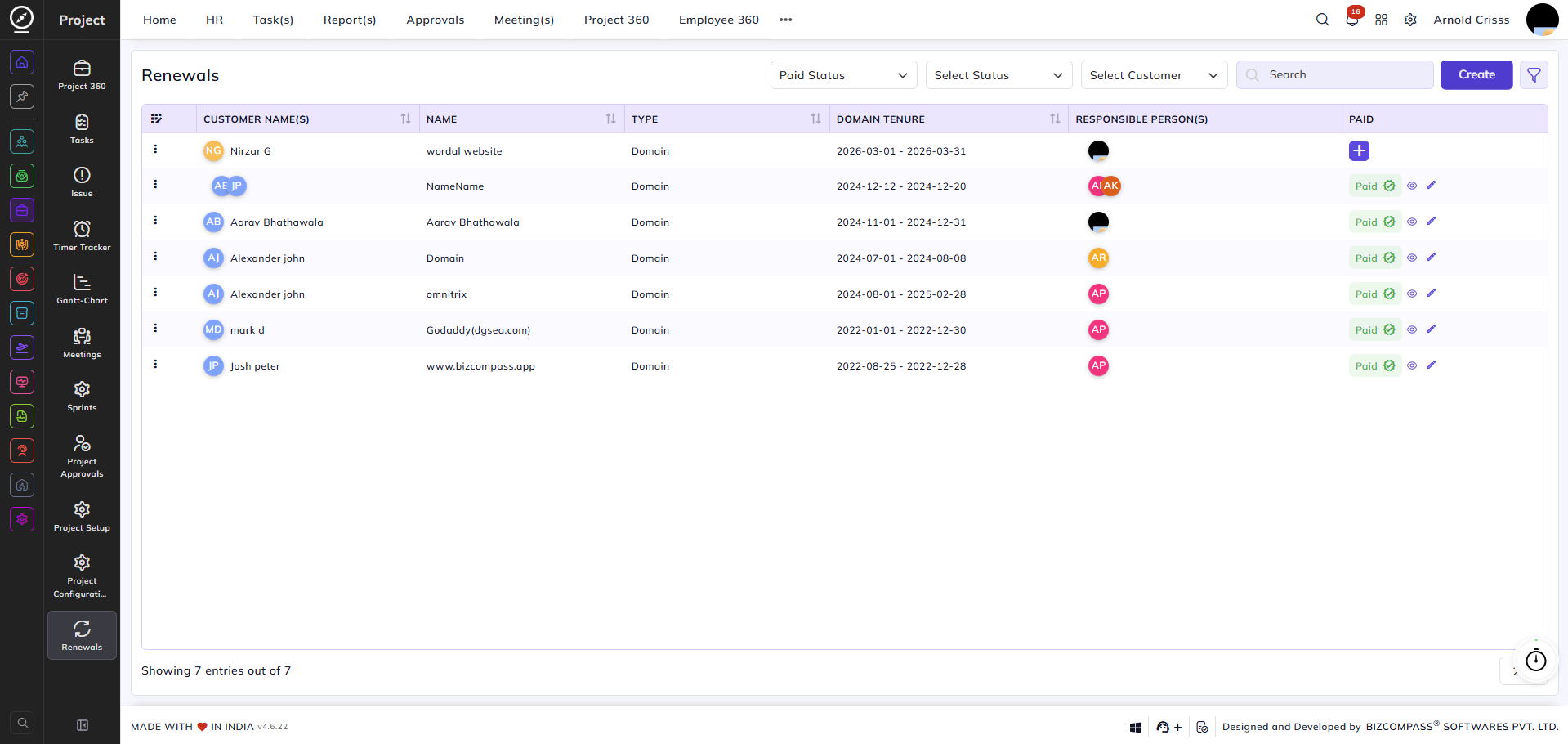Edit the NameName renewal with pencil icon
Viewport: 1568px width, 744px height.
point(1431,186)
